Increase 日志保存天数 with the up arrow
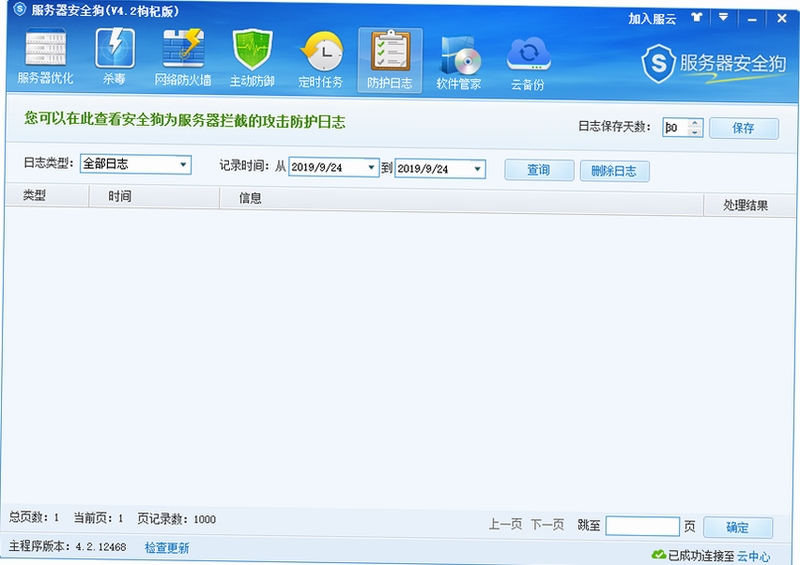Image resolution: width=800 pixels, height=565 pixels. click(695, 123)
